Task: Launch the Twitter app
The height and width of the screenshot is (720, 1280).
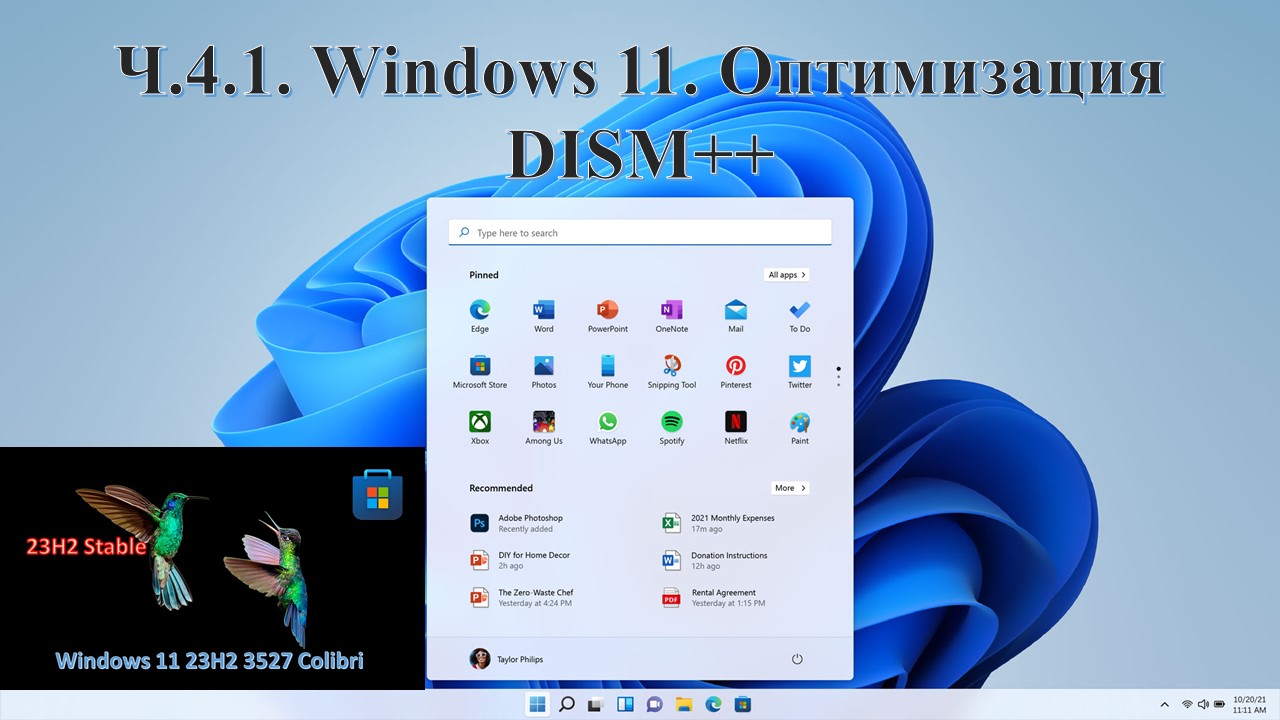Action: click(800, 372)
